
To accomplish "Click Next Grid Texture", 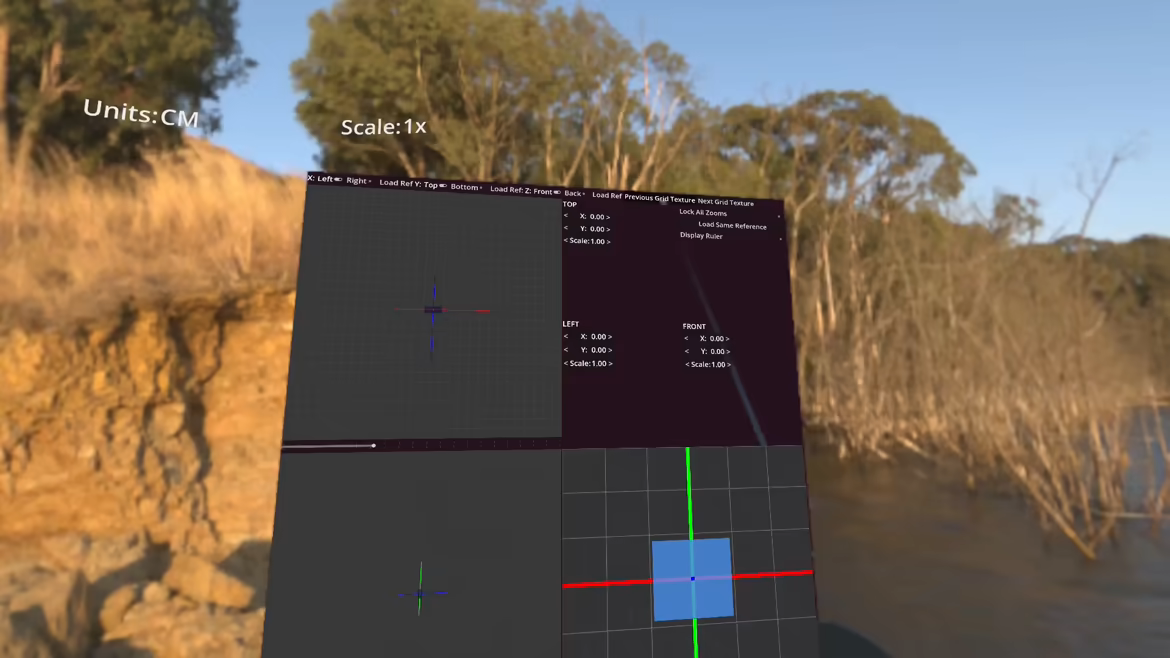I will coord(725,202).
